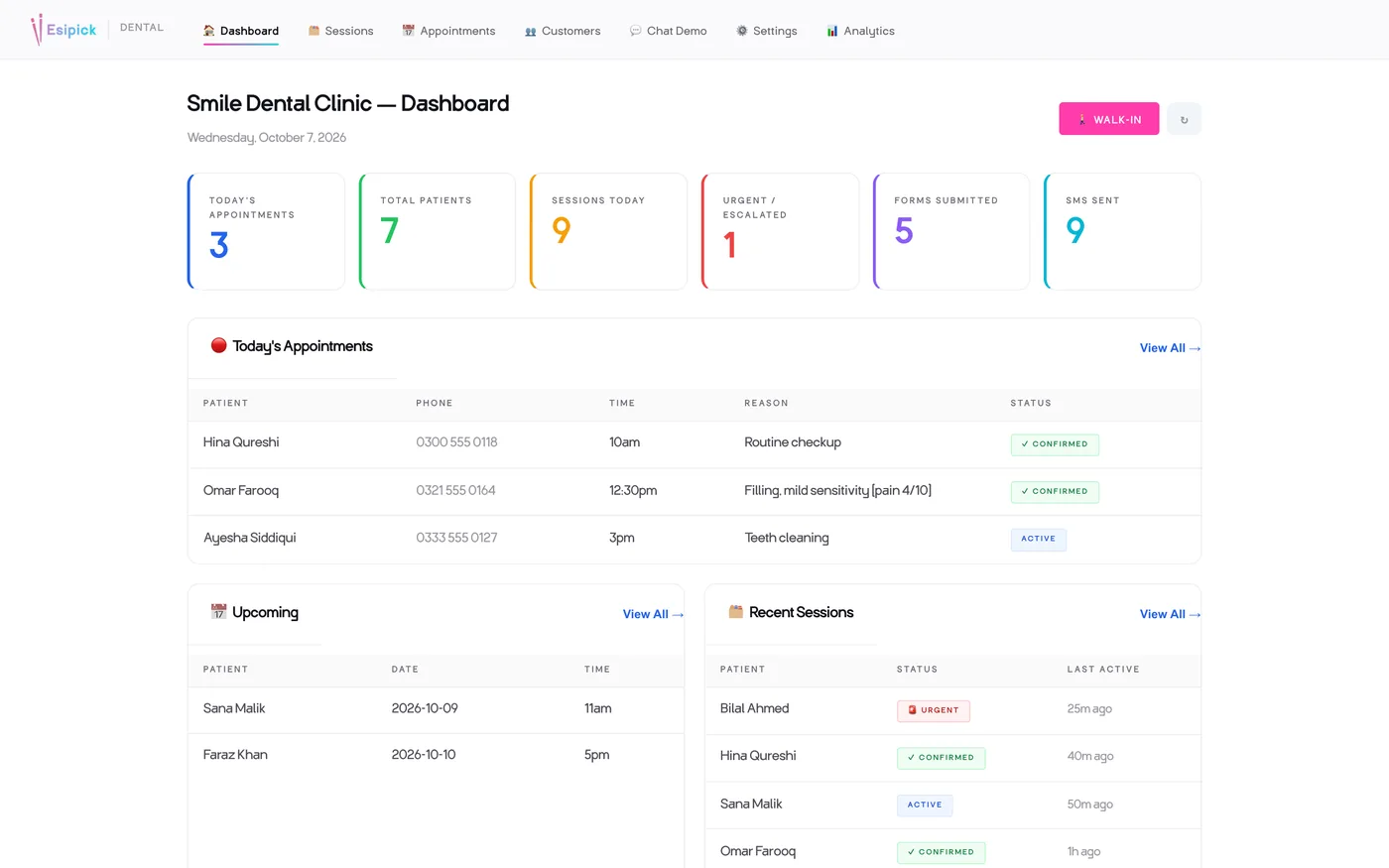Open the Sessions Today stat card

coord(608,231)
